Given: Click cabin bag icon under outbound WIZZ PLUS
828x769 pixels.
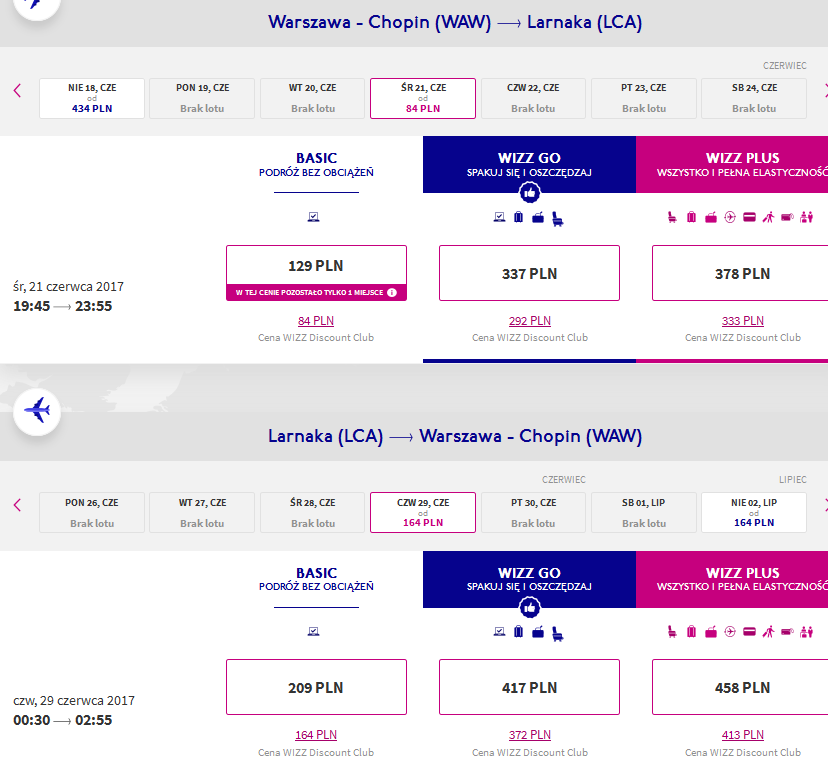Looking at the screenshot, I should click(711, 217).
